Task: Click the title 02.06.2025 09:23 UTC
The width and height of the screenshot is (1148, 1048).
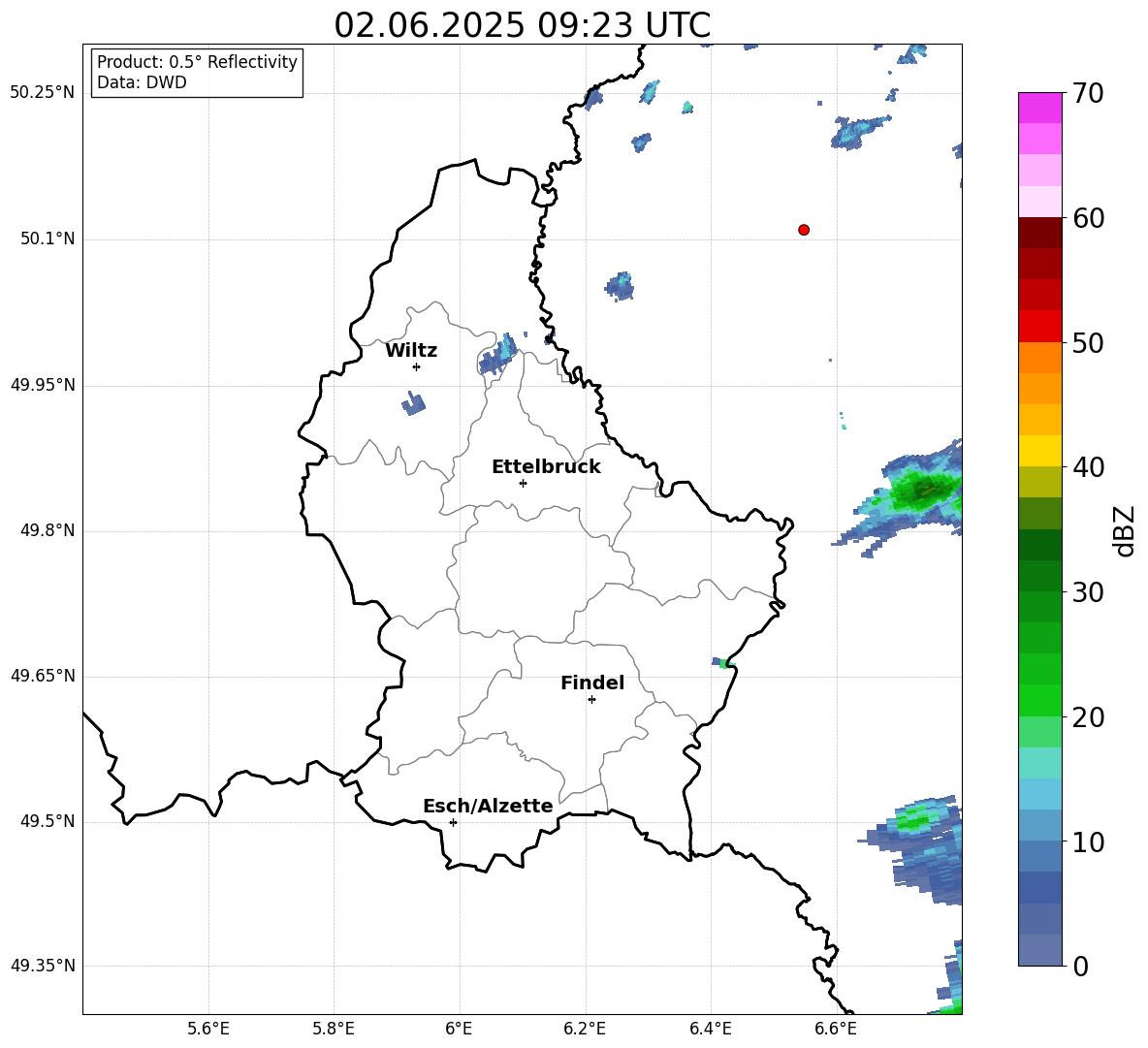Action: coord(523,25)
